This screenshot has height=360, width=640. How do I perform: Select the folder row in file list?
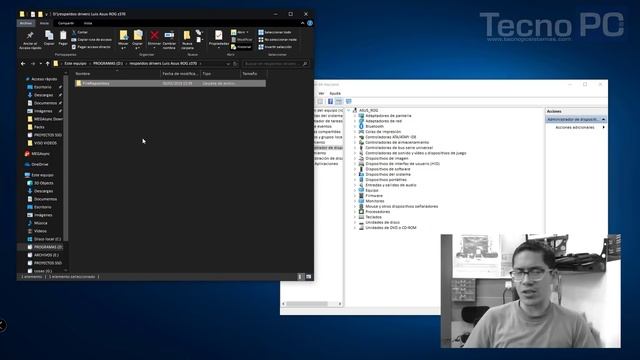170,83
